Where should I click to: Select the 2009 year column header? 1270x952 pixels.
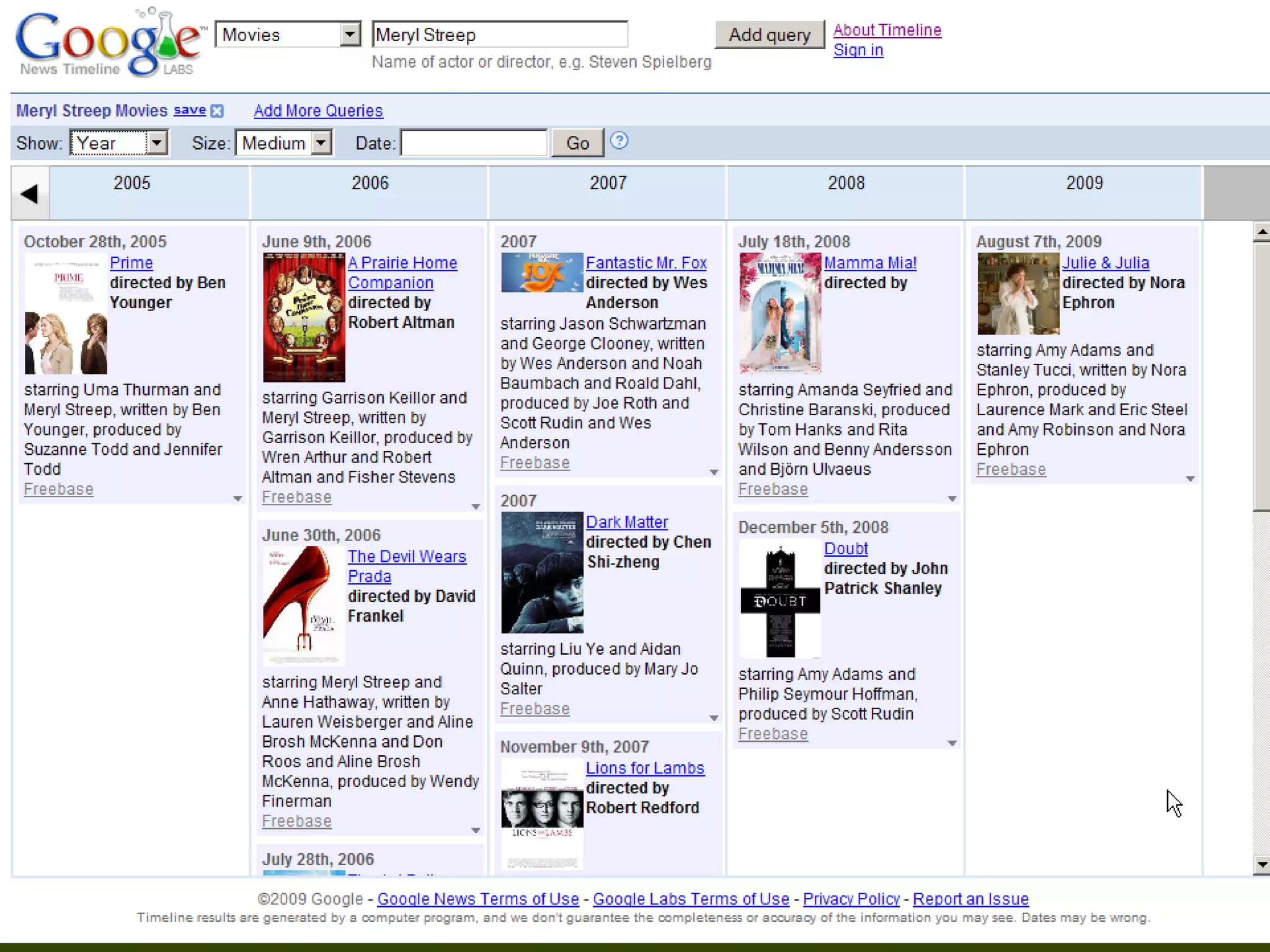coord(1083,183)
